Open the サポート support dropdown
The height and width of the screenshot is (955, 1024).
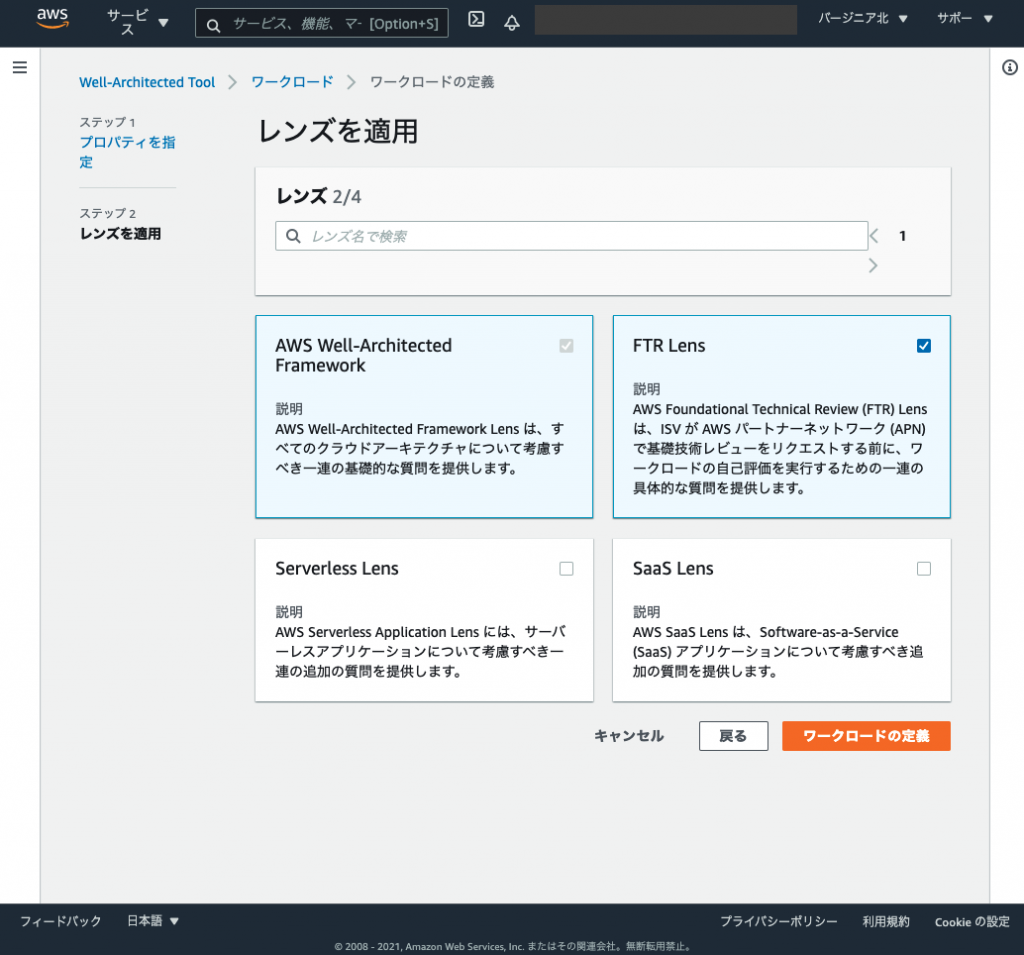(x=965, y=18)
